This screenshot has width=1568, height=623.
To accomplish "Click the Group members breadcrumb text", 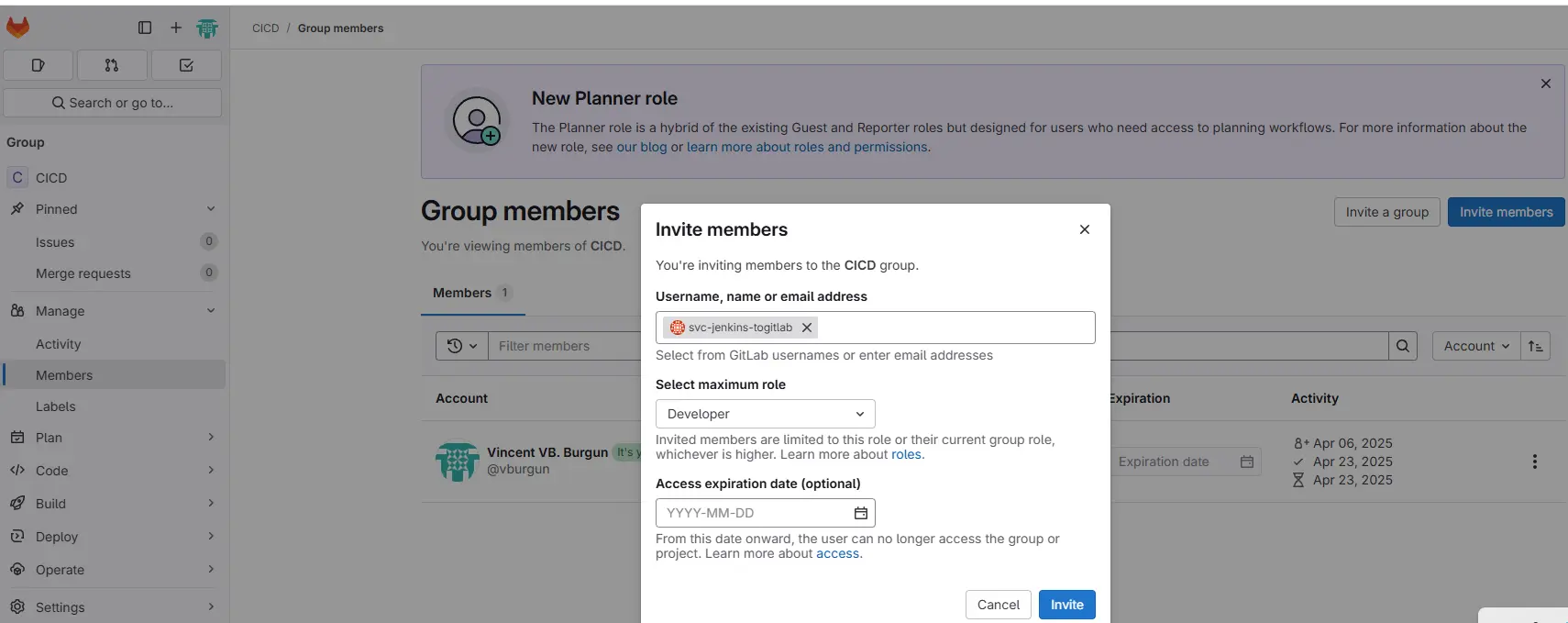I will (x=340, y=28).
